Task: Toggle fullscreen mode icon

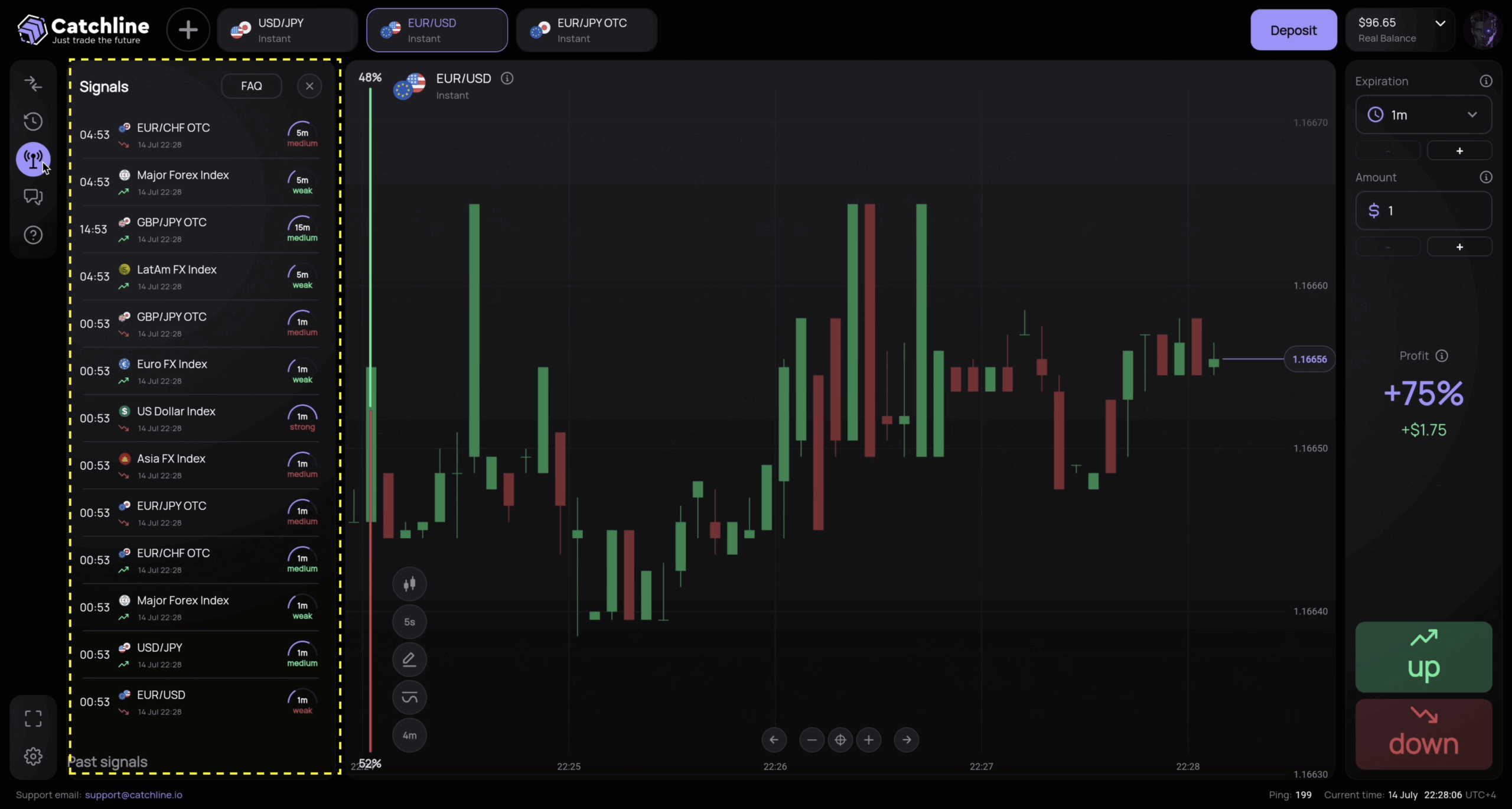Action: (33, 719)
